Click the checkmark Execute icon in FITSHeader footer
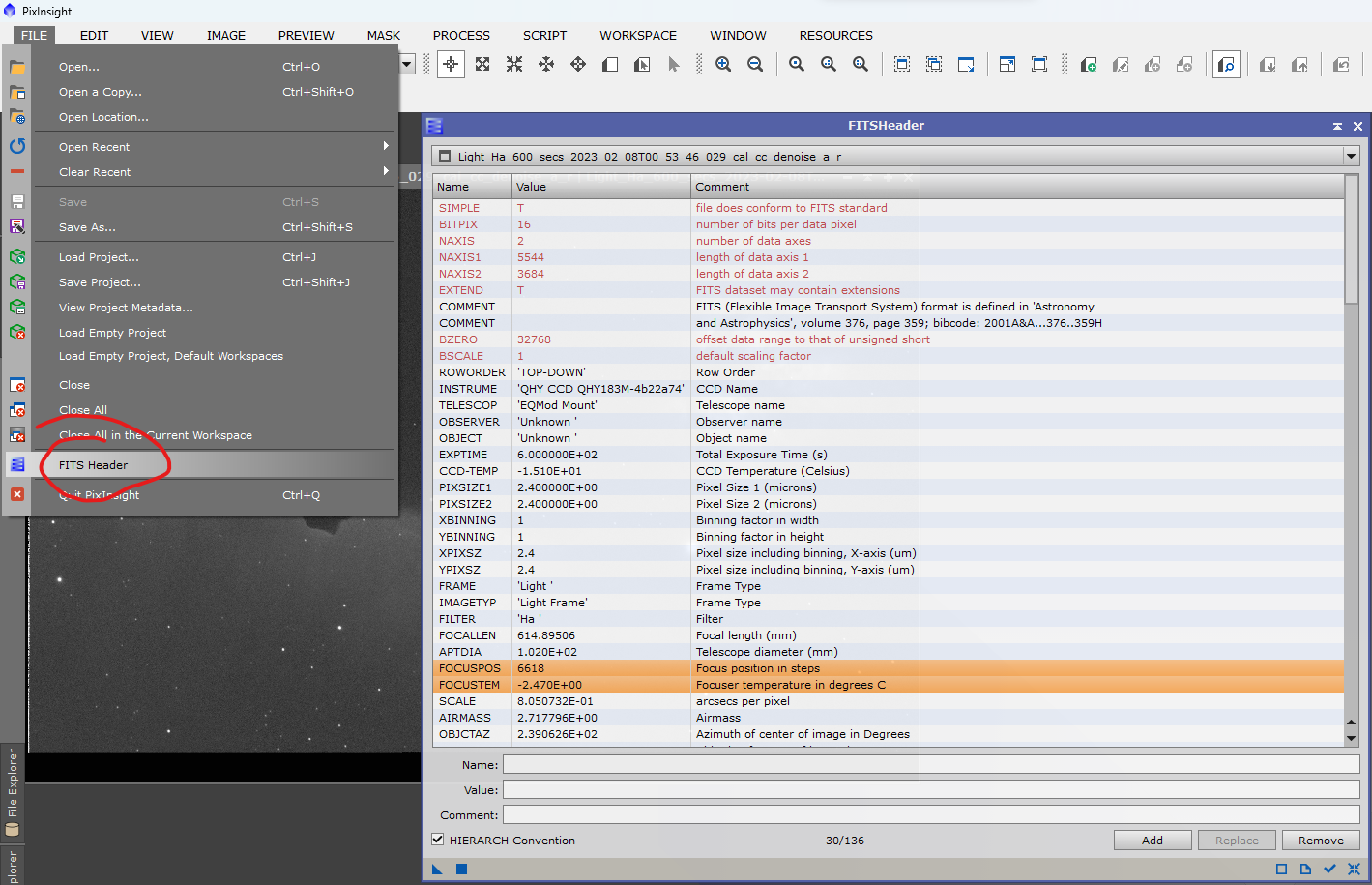1372x885 pixels. (1329, 869)
